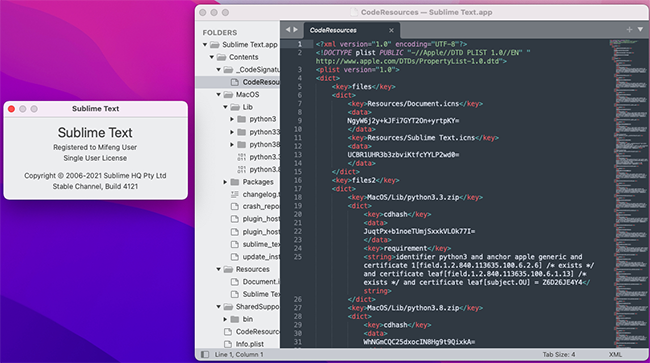Expand the python38 folder
Screen dimensions: 650x363
(x=232, y=144)
